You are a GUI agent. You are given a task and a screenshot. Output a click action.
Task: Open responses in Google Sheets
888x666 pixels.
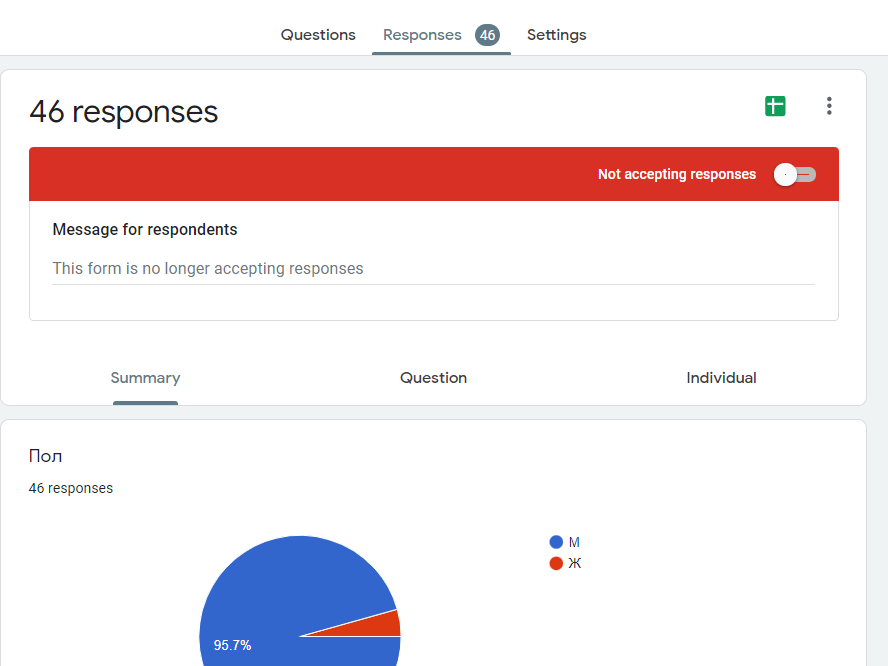(x=775, y=106)
